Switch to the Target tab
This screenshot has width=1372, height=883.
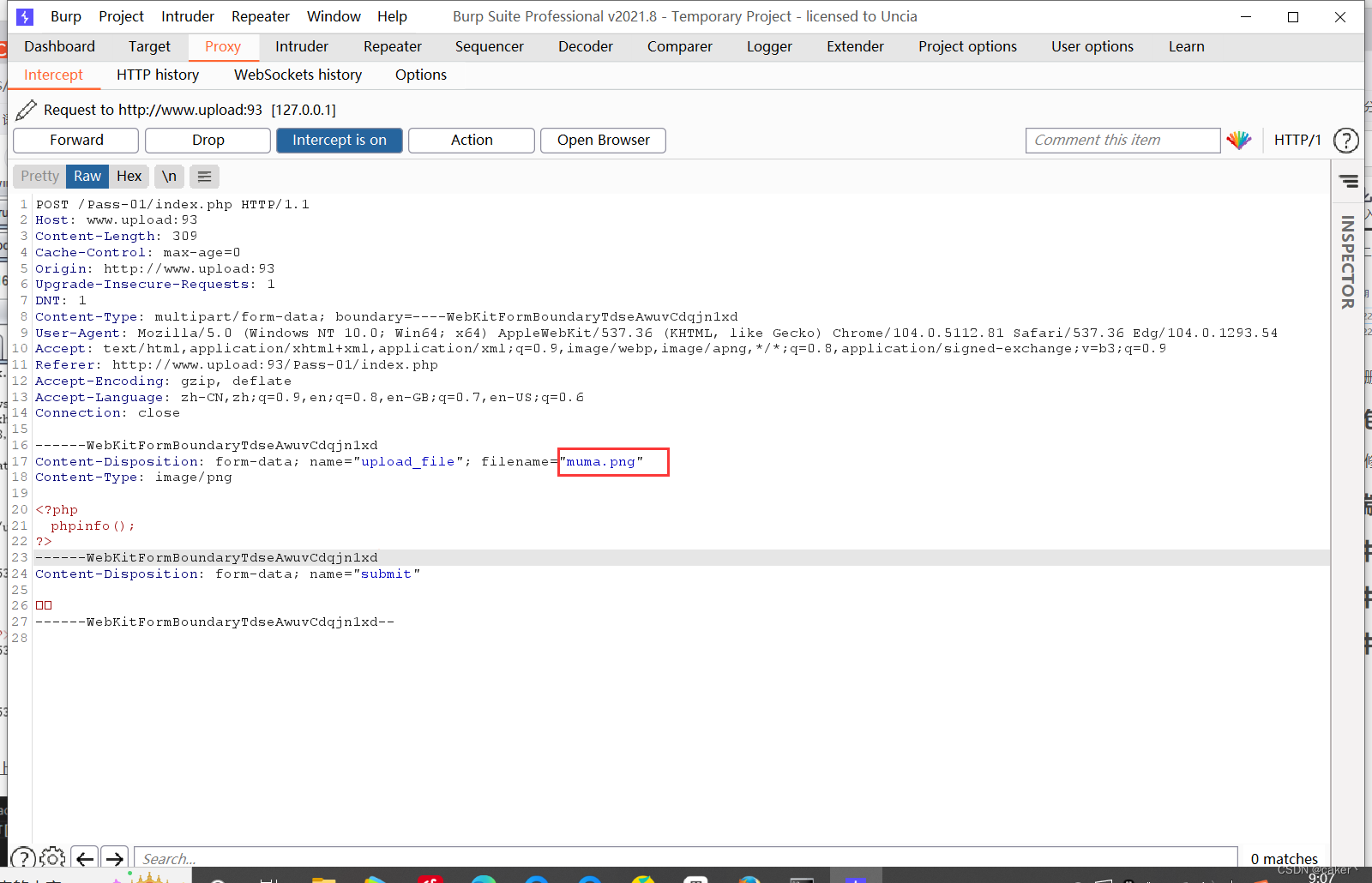[x=150, y=47]
